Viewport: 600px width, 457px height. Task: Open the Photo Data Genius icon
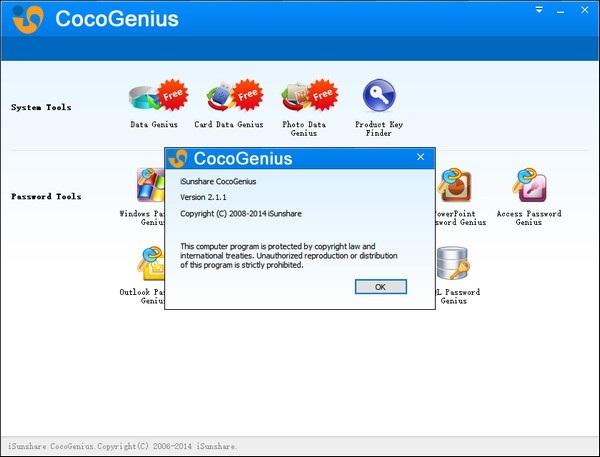click(309, 96)
